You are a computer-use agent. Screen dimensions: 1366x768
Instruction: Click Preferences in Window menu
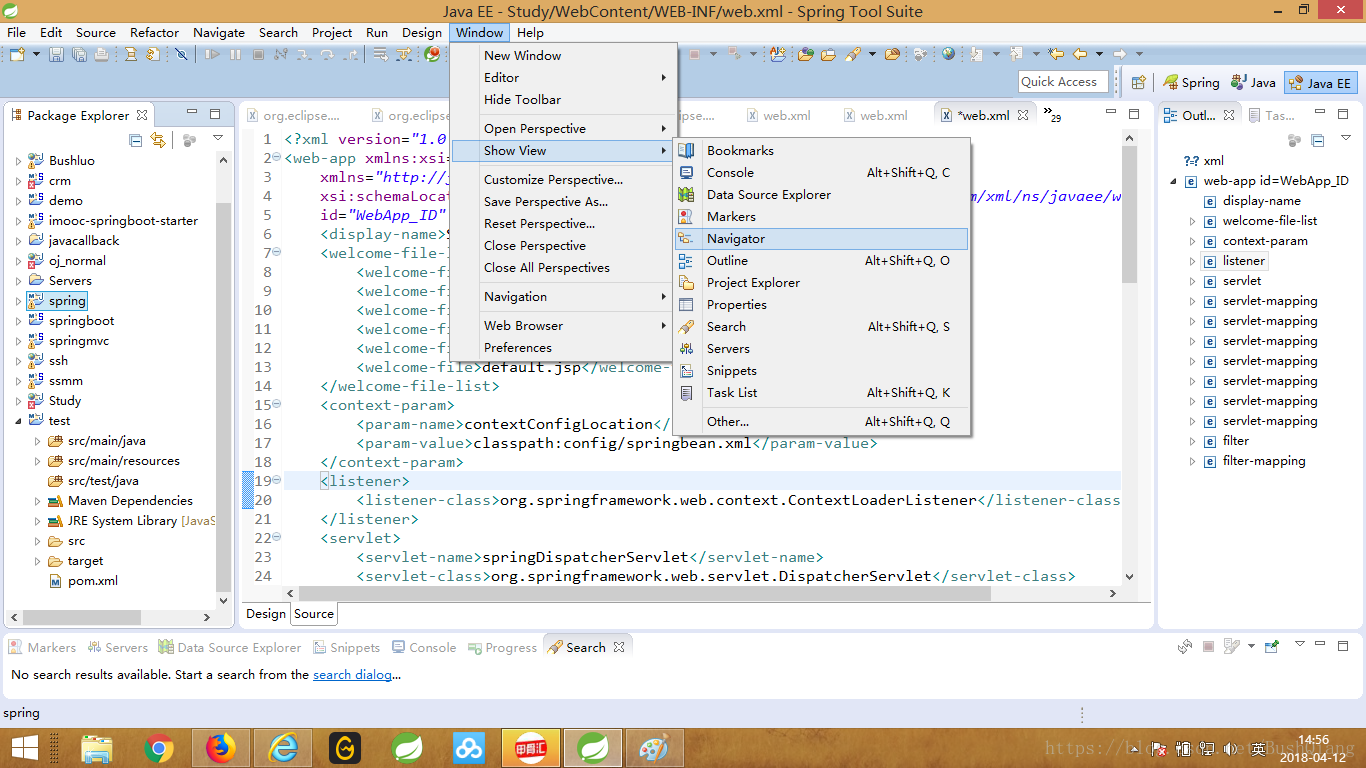[x=561, y=347]
